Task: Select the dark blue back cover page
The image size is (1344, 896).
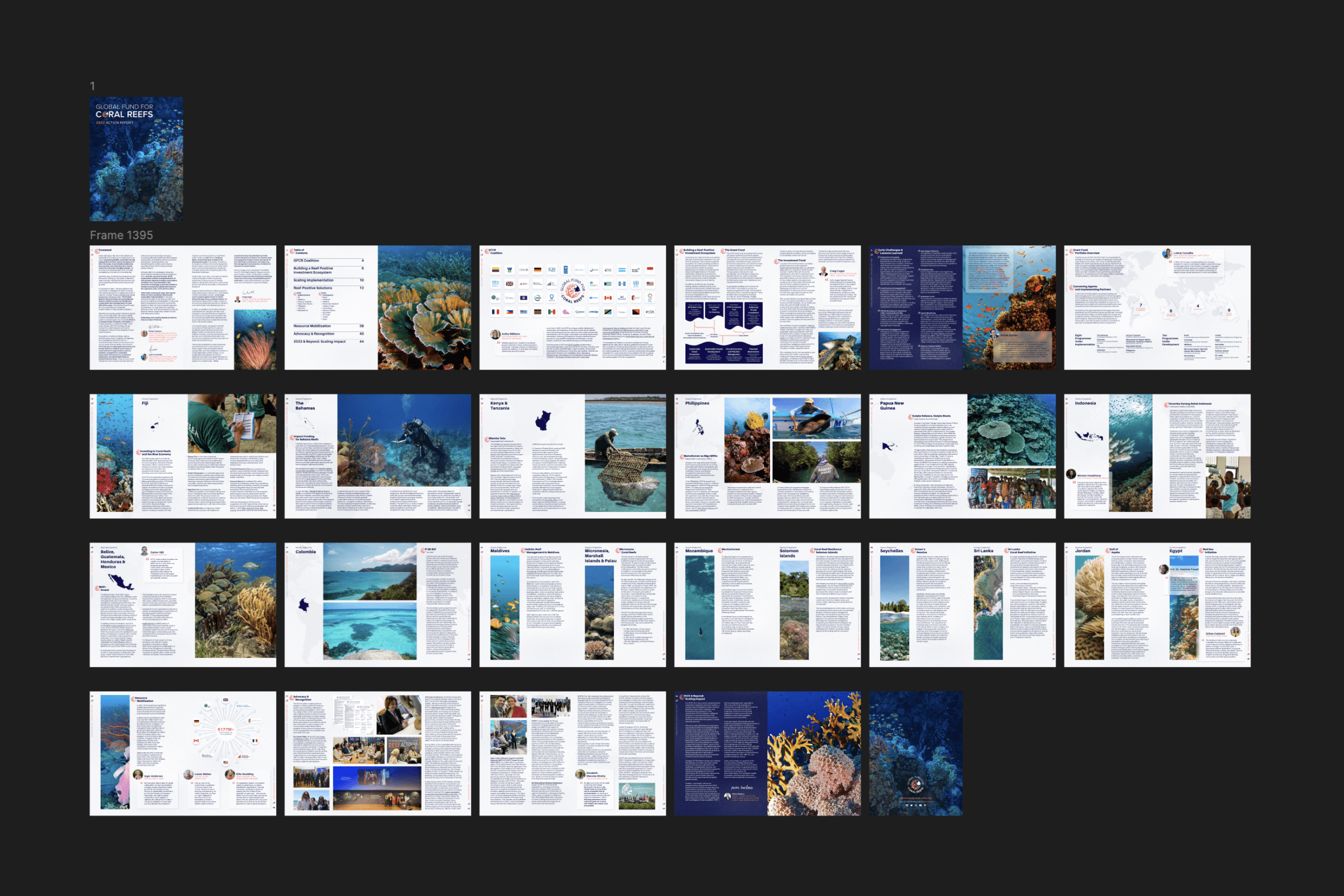Action: [916, 753]
